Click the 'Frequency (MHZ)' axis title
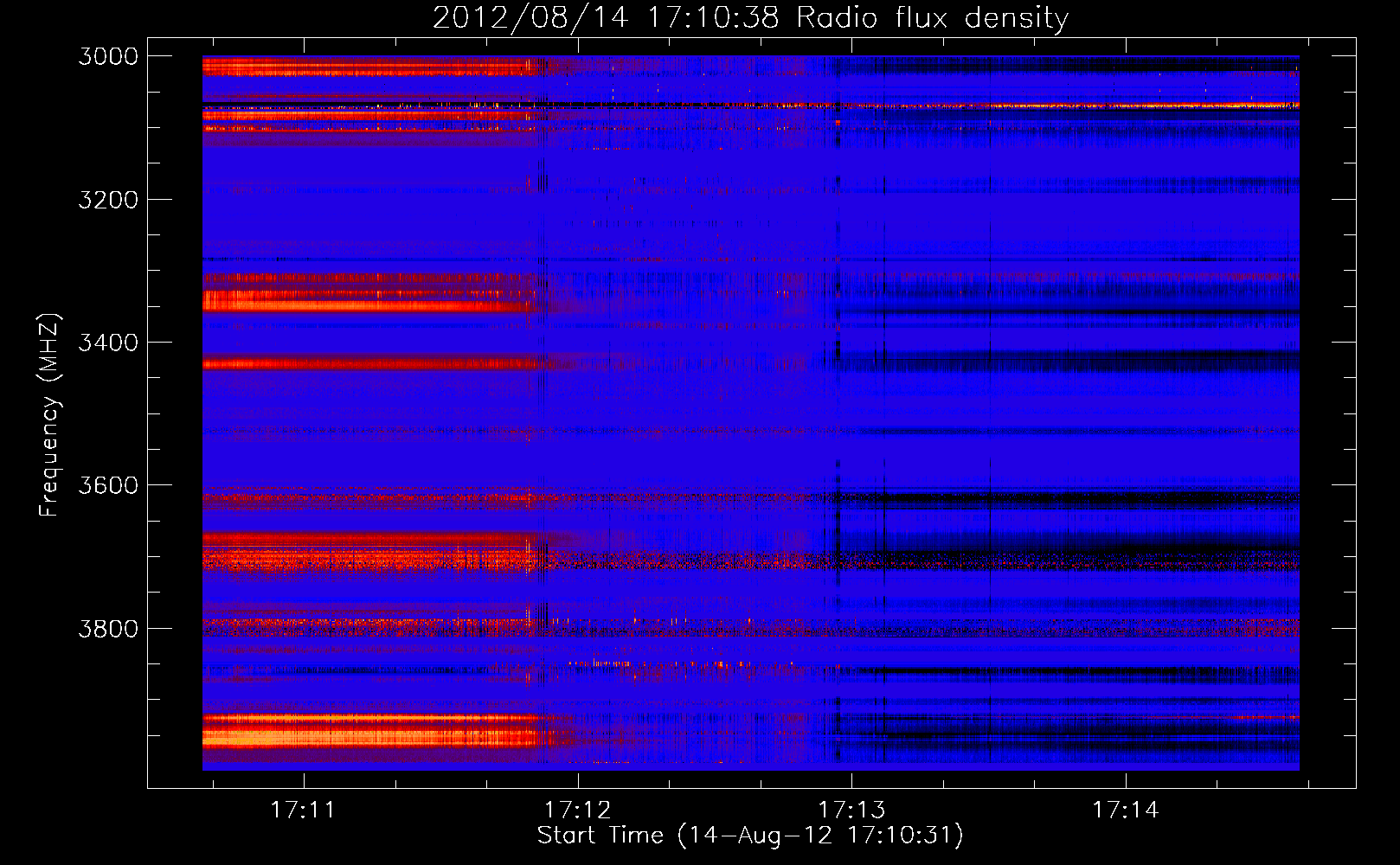 pos(49,415)
